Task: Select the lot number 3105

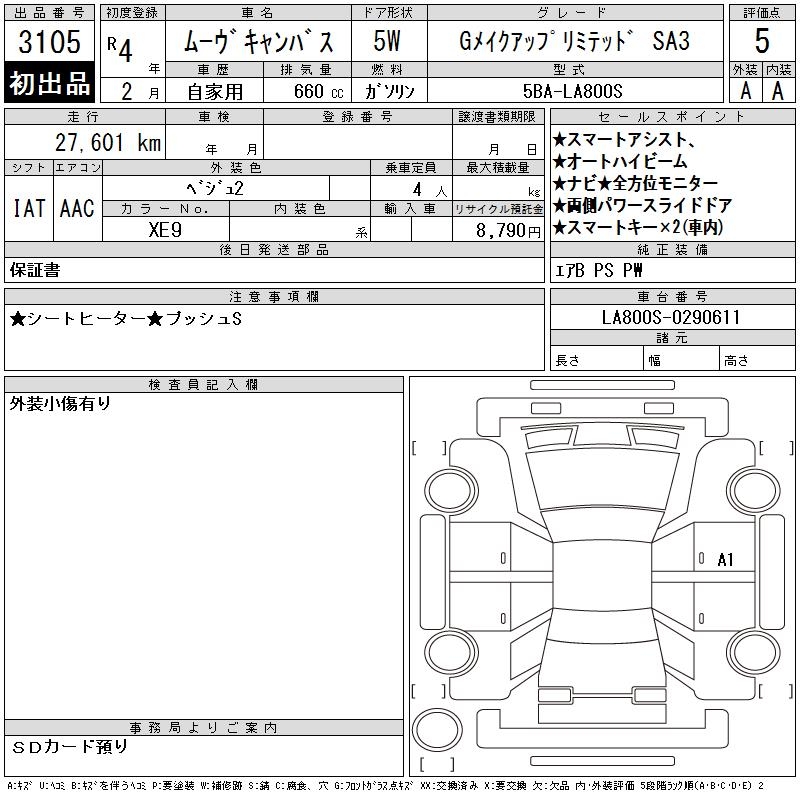Action: pyautogui.click(x=49, y=41)
